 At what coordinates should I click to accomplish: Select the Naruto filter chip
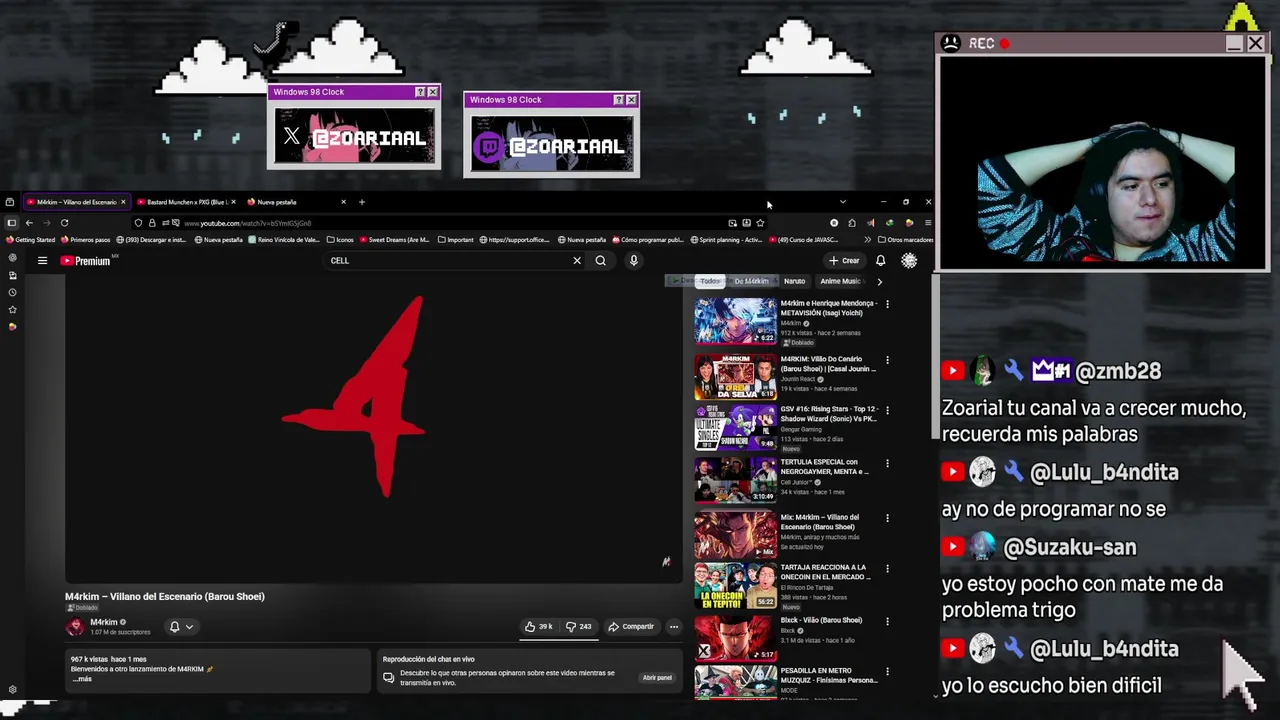[794, 281]
